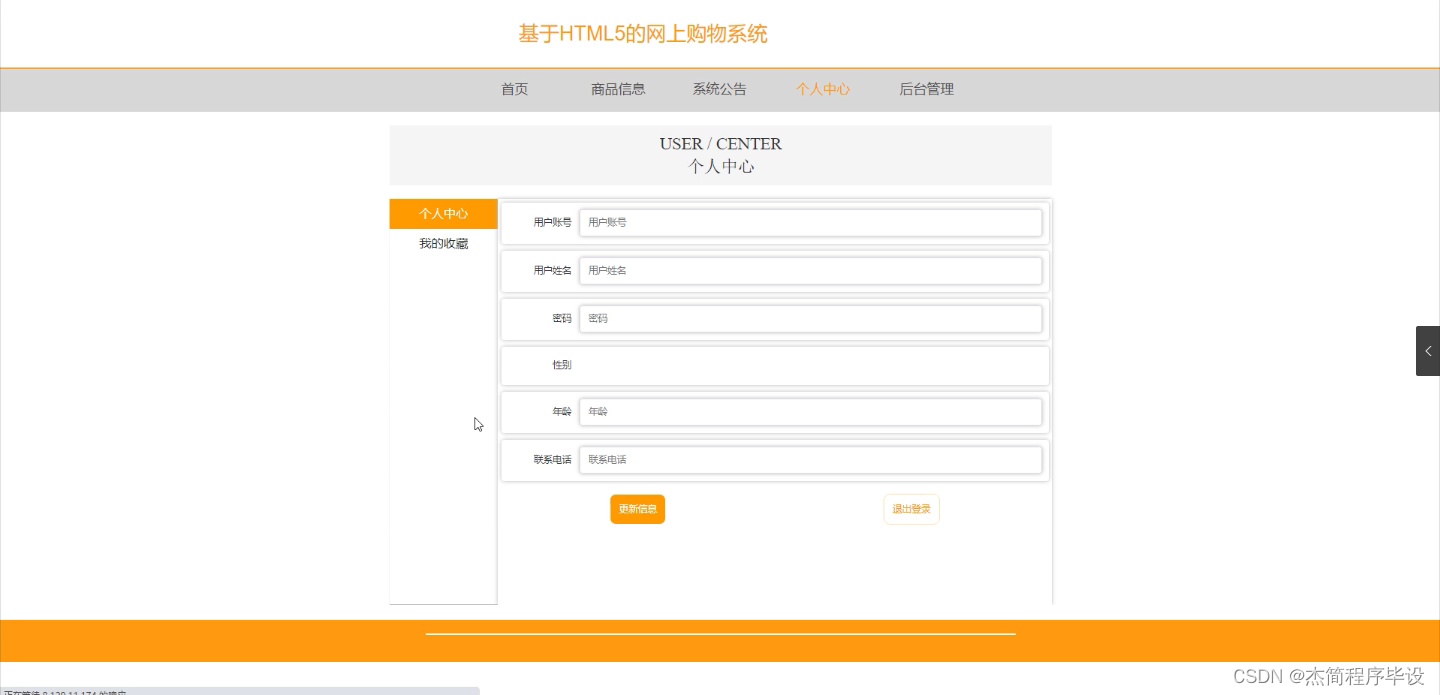
Task: Click the 用户账号 field label
Action: tap(552, 223)
